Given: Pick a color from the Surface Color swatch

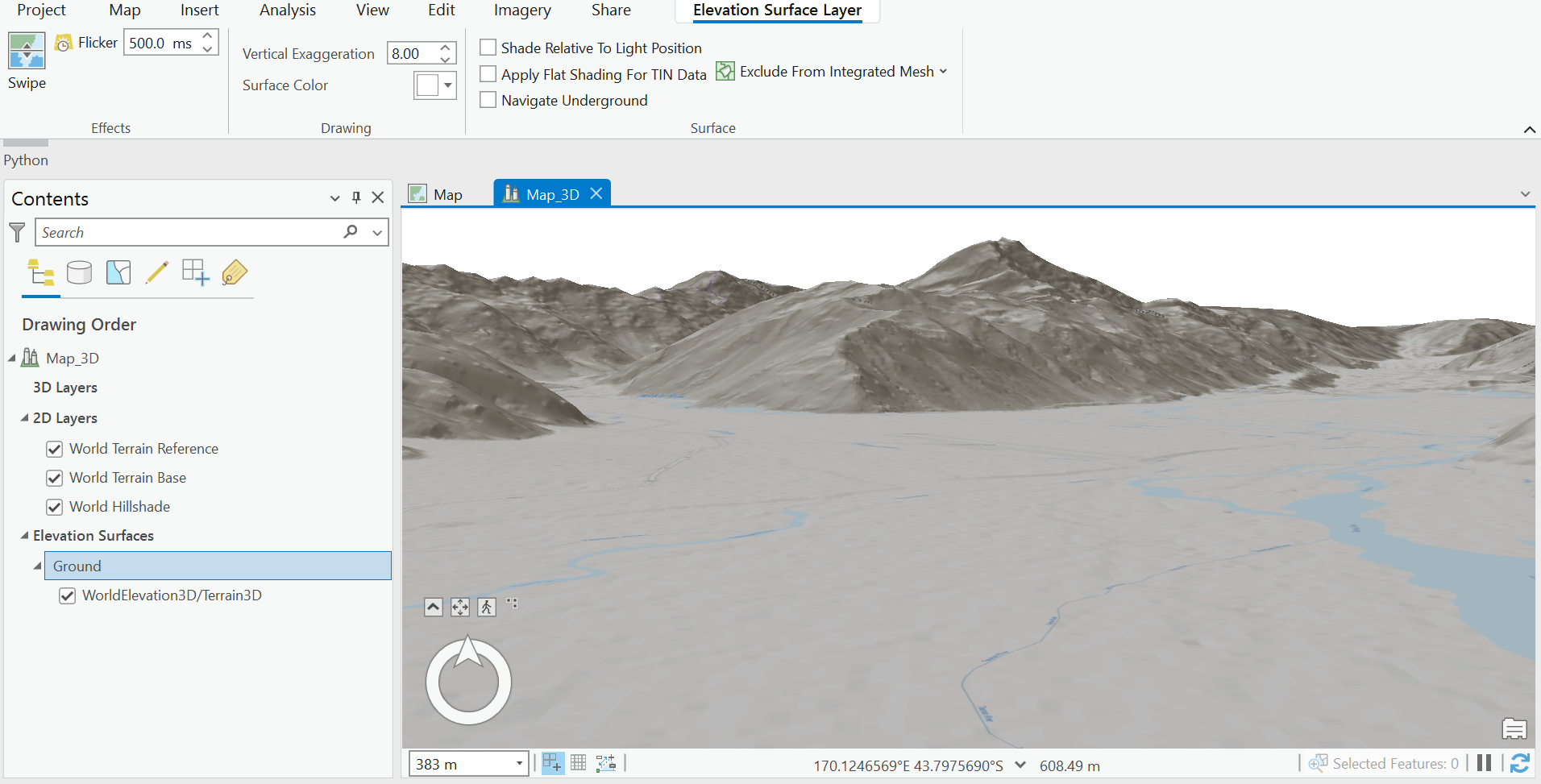Looking at the screenshot, I should (430, 85).
